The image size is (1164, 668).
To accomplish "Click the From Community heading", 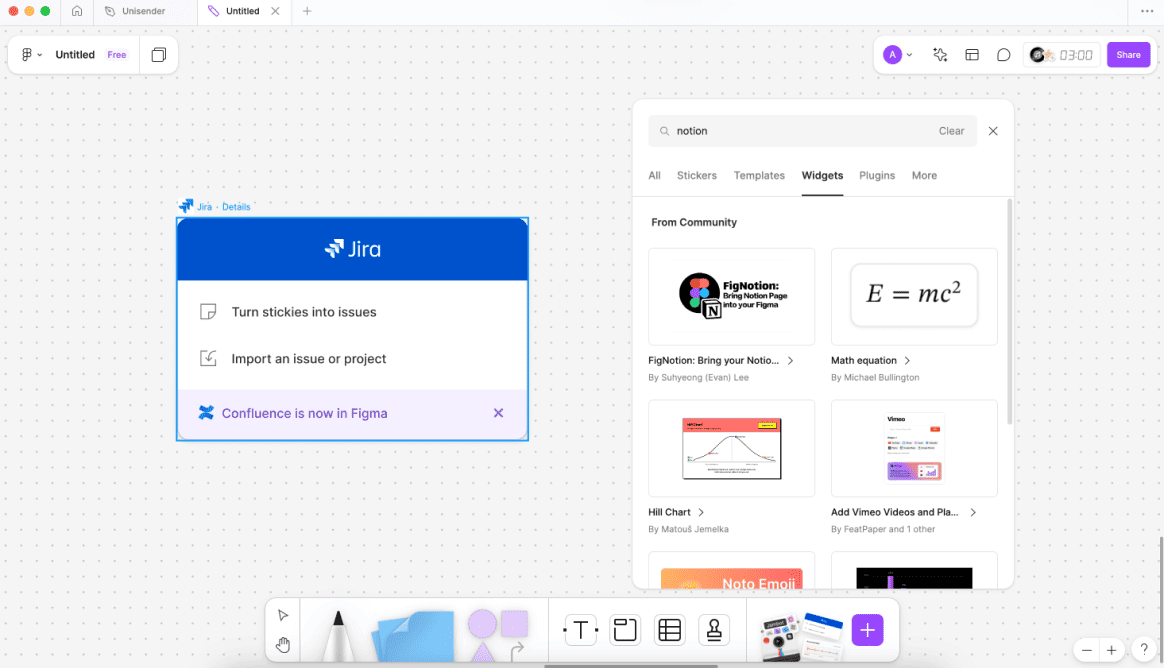I will point(694,222).
